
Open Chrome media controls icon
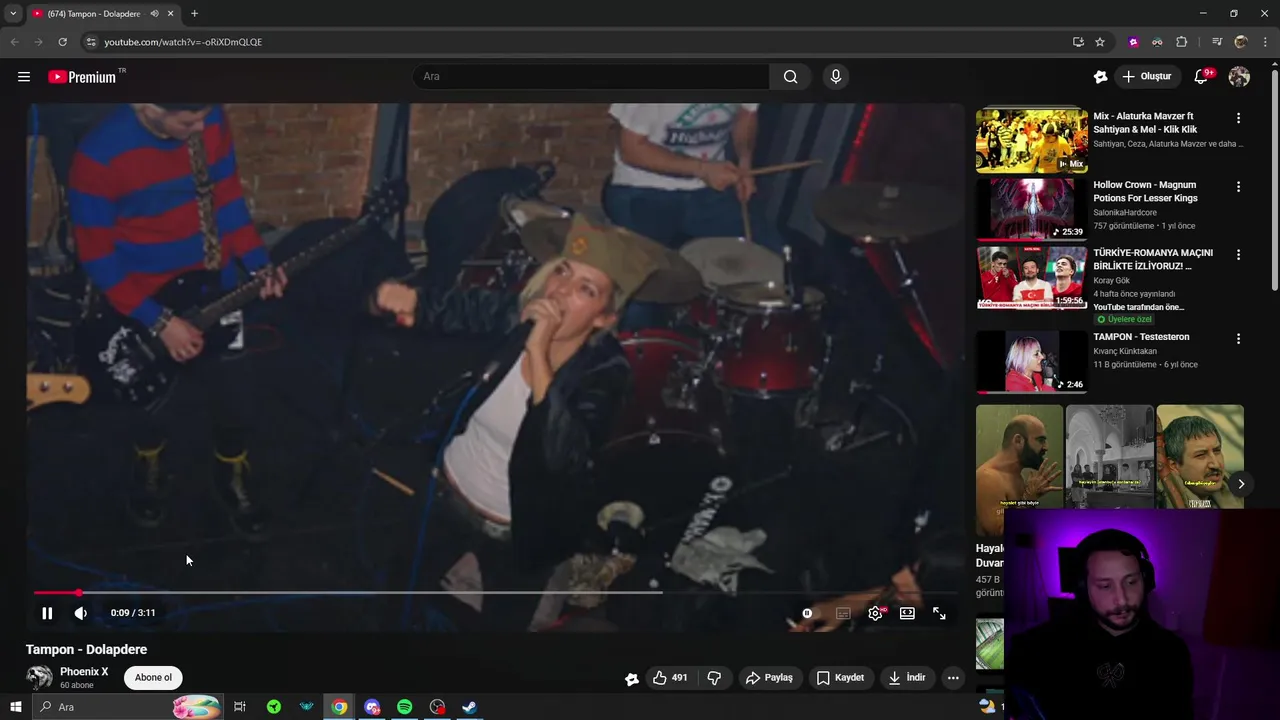pos(1217,42)
